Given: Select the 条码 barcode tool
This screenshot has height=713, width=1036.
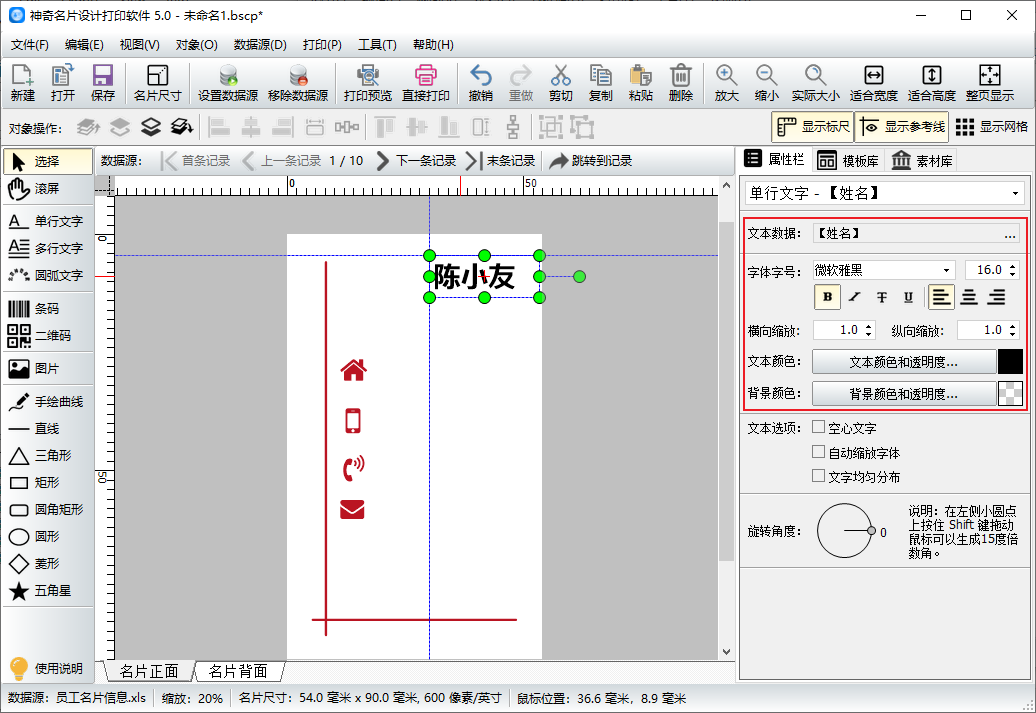Looking at the screenshot, I should pos(48,309).
